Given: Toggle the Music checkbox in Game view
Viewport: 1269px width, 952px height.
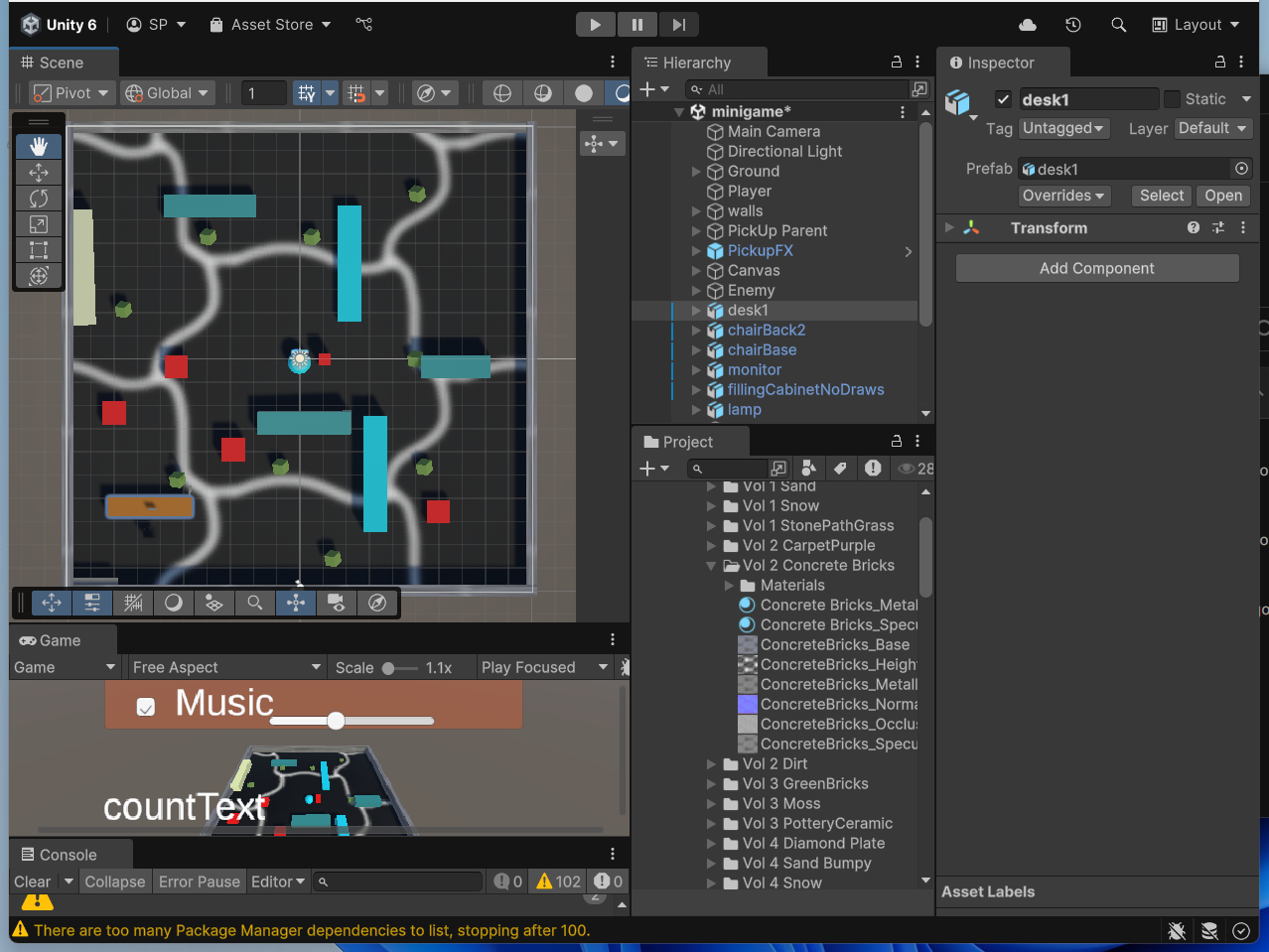Looking at the screenshot, I should 146,707.
